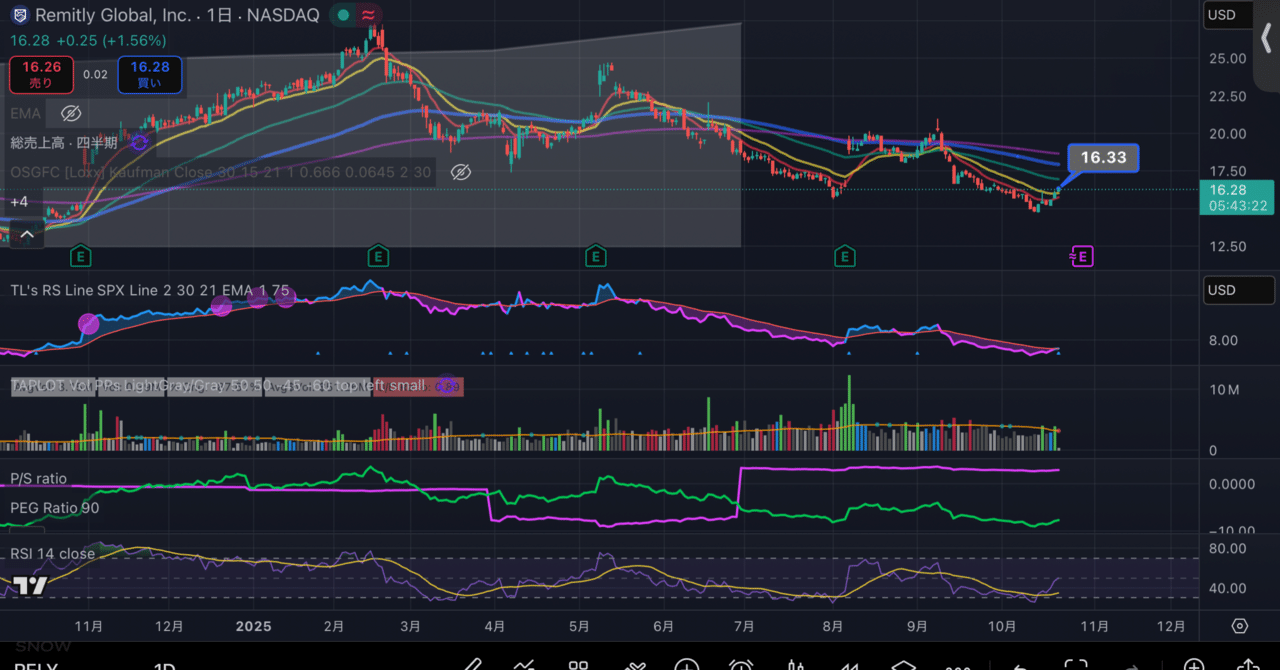Open the earnings marker in February
1280x670 pixels.
(x=378, y=257)
